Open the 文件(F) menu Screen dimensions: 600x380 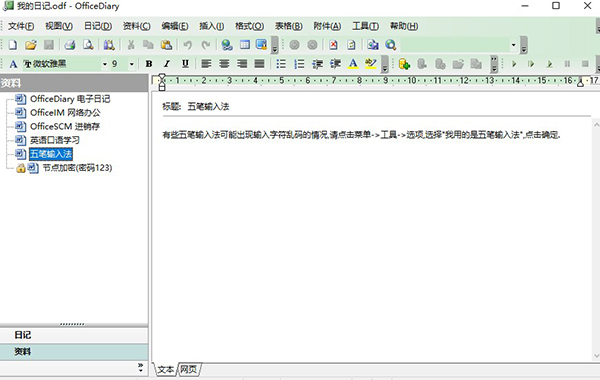(21, 26)
